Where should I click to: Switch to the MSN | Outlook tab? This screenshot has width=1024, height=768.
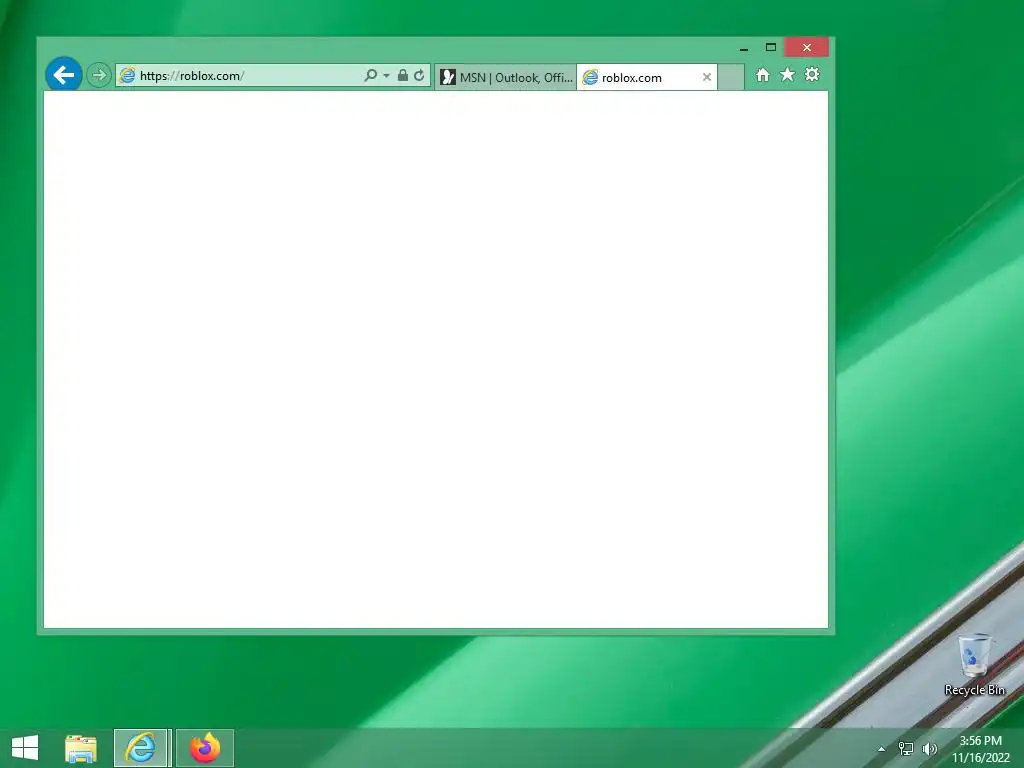coord(506,77)
